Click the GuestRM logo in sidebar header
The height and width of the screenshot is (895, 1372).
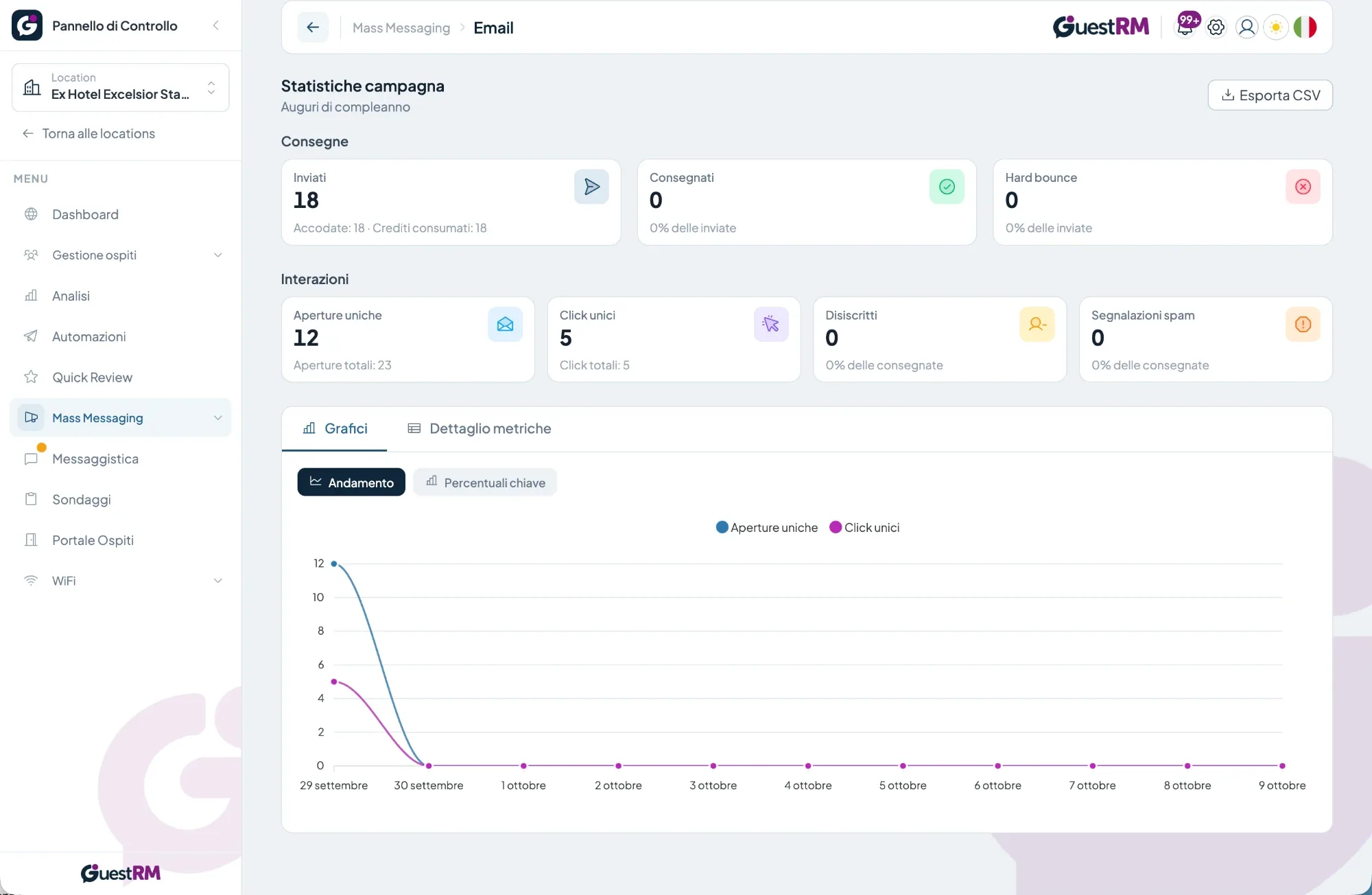pos(27,25)
